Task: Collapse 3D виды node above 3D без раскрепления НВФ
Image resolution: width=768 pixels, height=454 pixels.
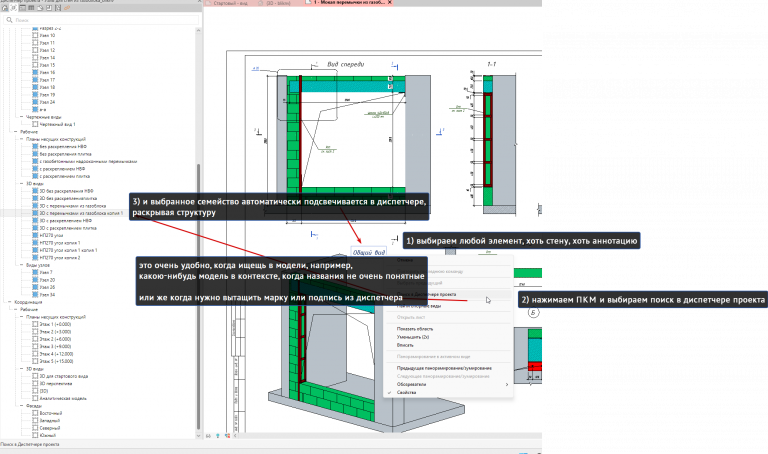Action: (22, 184)
